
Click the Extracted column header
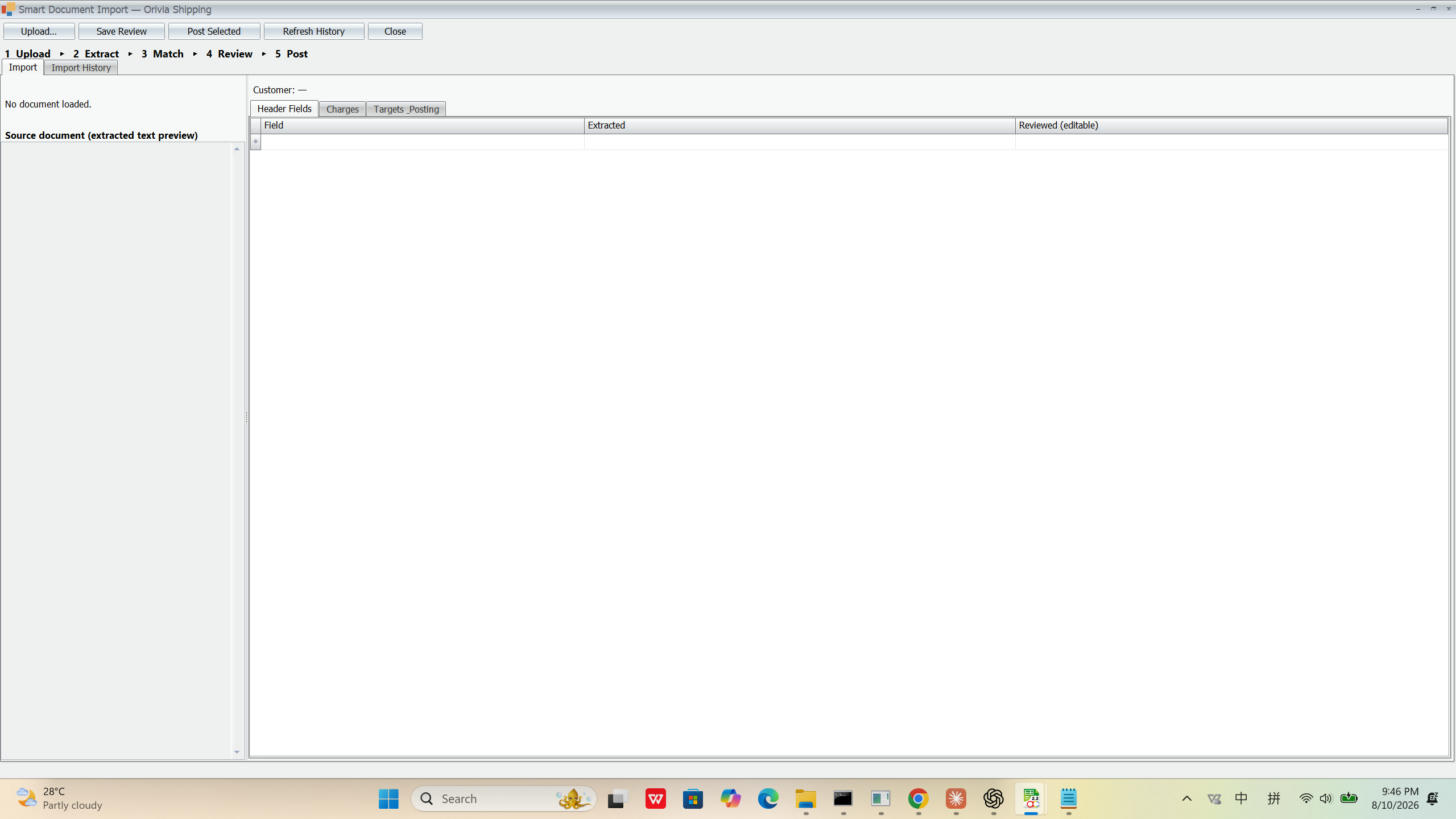click(800, 125)
